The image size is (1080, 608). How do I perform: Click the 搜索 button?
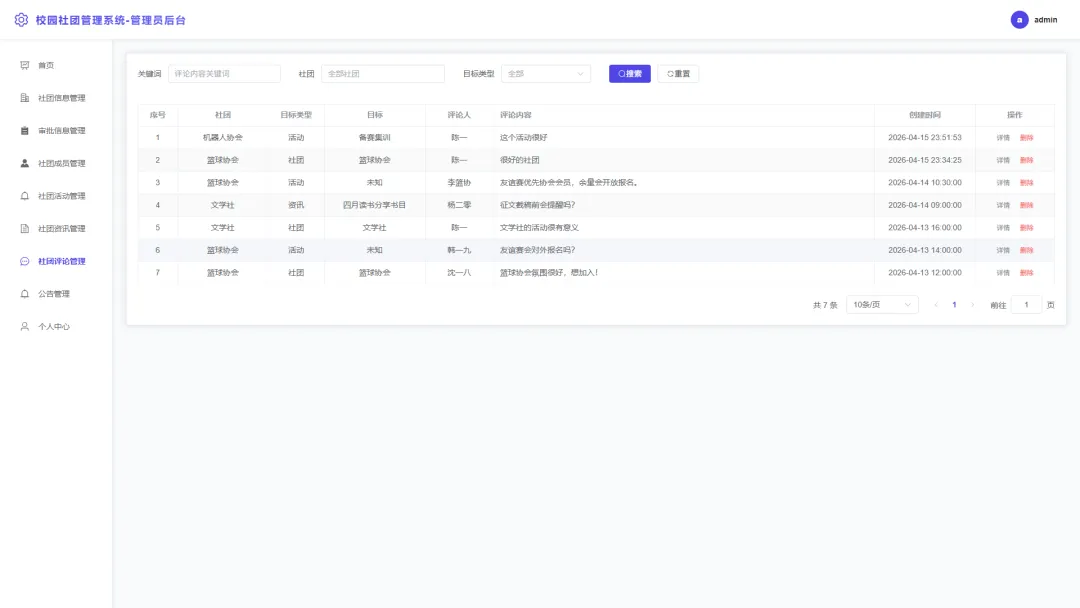tap(630, 74)
